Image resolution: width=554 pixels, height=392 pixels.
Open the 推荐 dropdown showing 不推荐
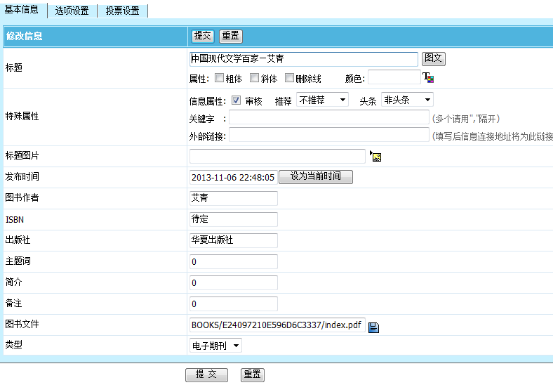coord(322,100)
